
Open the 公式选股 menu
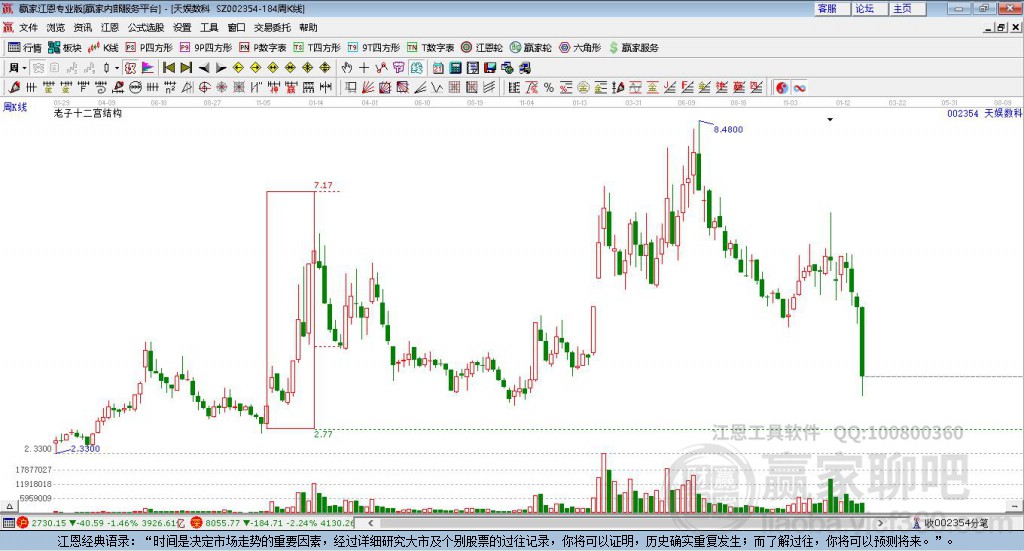click(146, 27)
